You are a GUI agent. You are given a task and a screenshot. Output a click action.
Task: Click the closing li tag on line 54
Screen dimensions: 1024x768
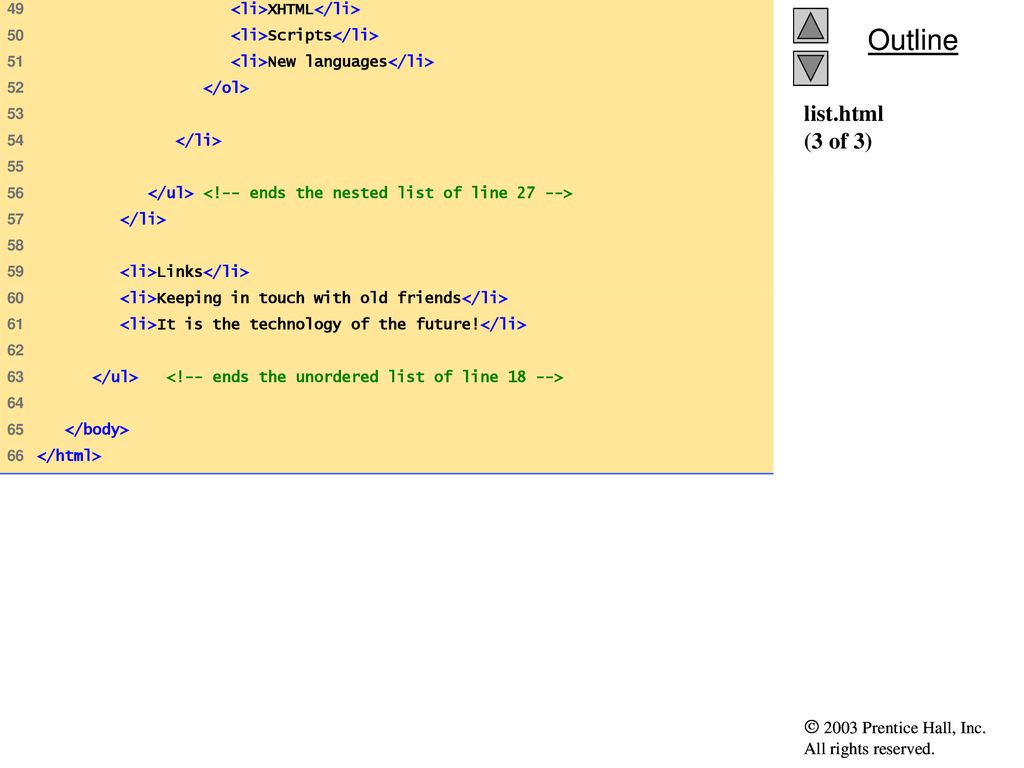(199, 140)
